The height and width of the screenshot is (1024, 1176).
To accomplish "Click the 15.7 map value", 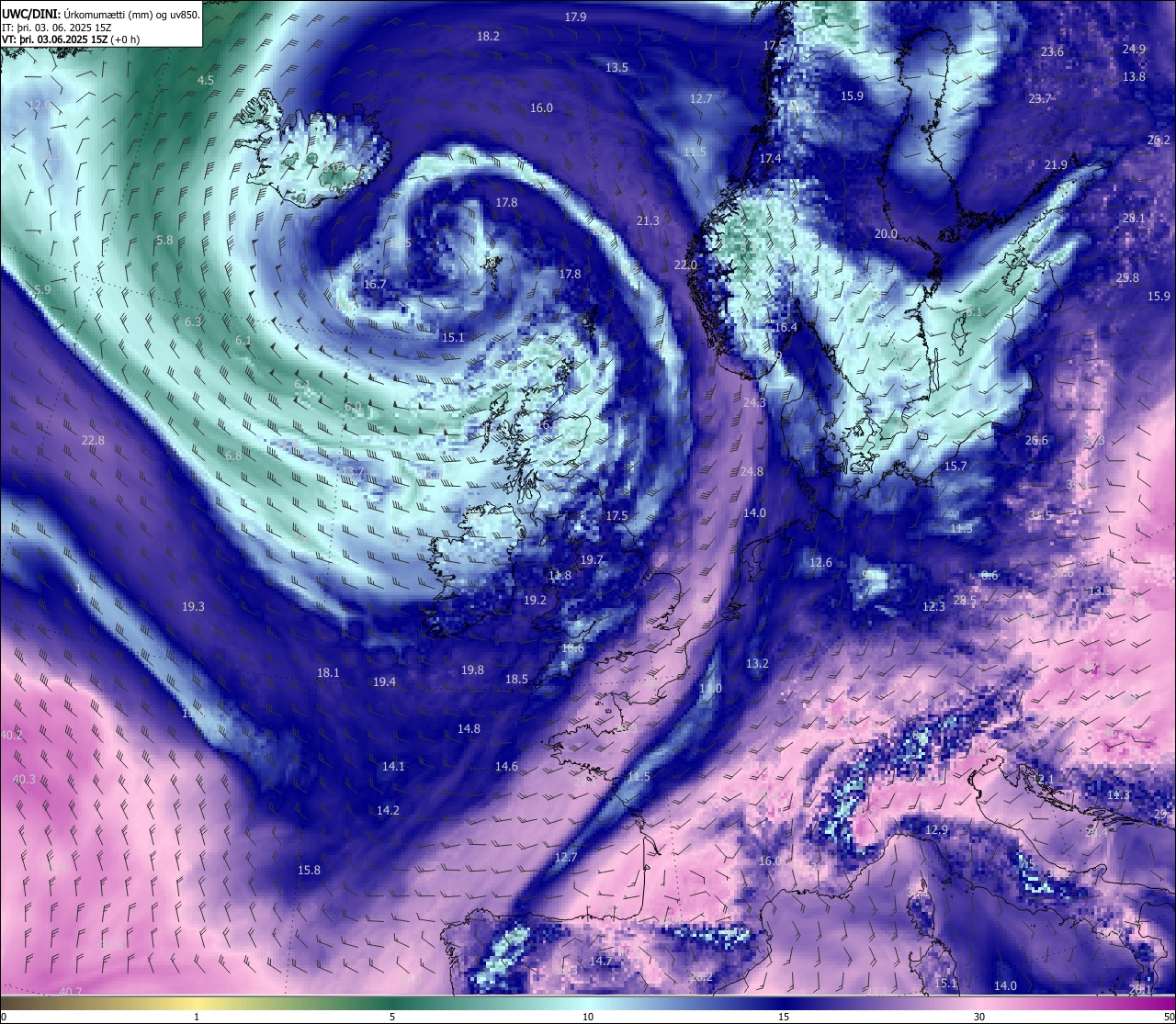I will 955,467.
